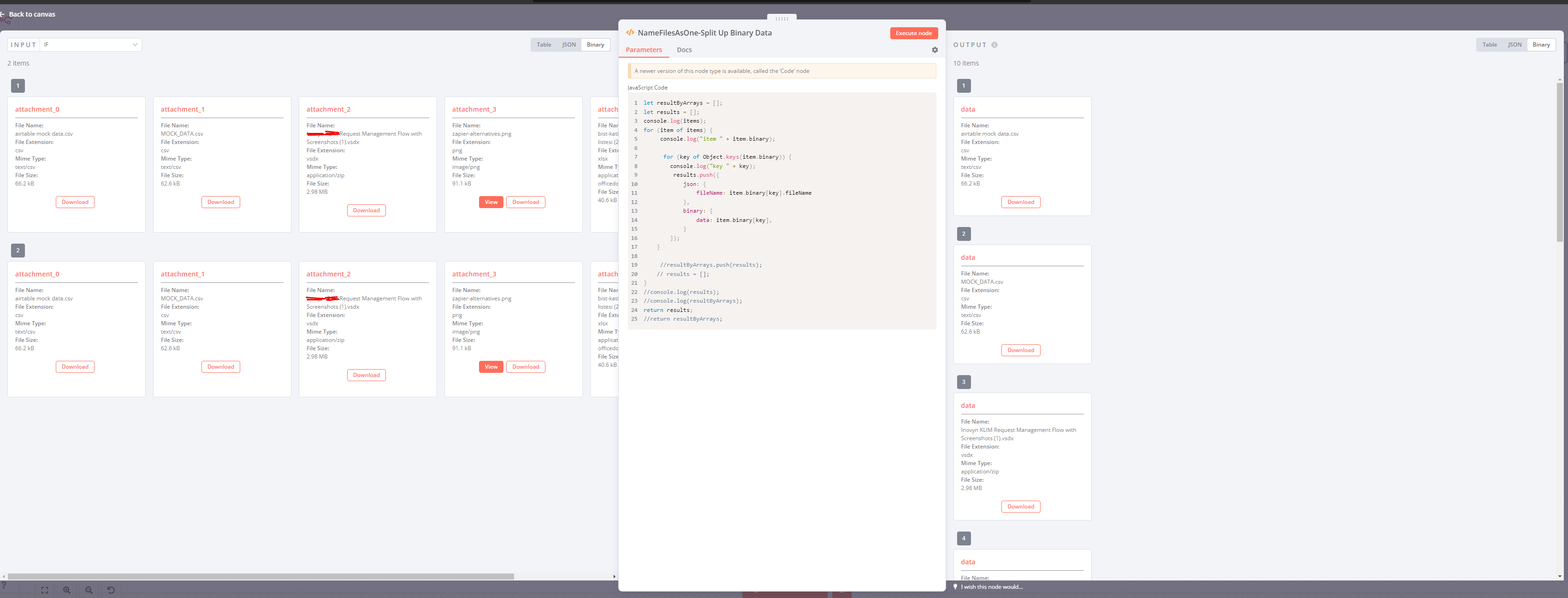View zapier-alternatives.png in first item
This screenshot has width=1568, height=598.
click(x=491, y=202)
